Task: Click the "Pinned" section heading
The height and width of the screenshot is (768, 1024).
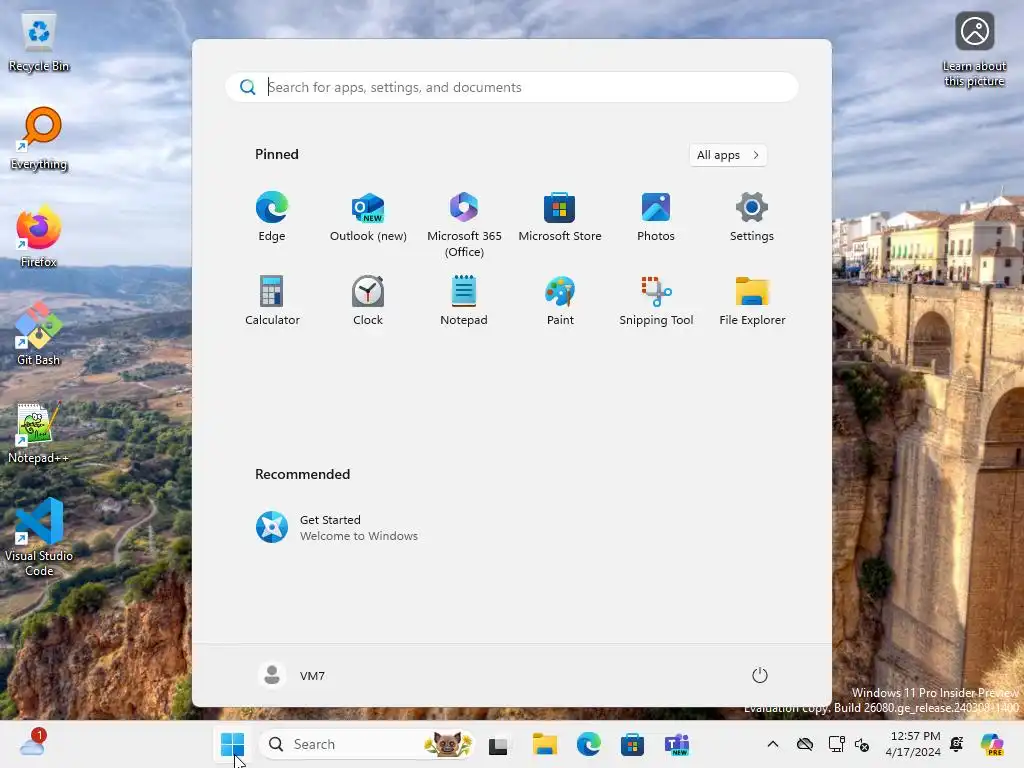Action: click(277, 154)
